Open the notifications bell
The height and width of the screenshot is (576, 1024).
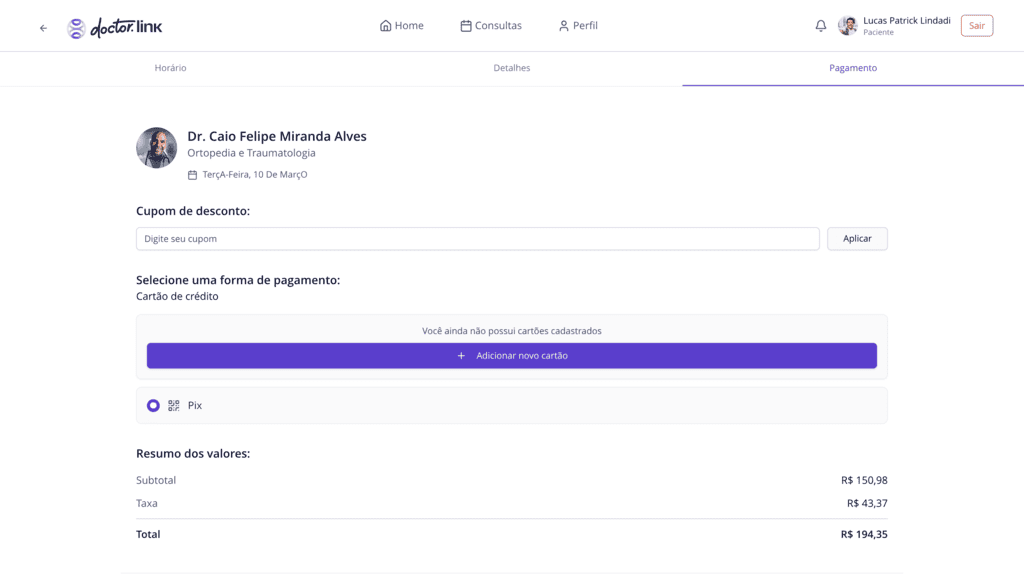click(821, 26)
